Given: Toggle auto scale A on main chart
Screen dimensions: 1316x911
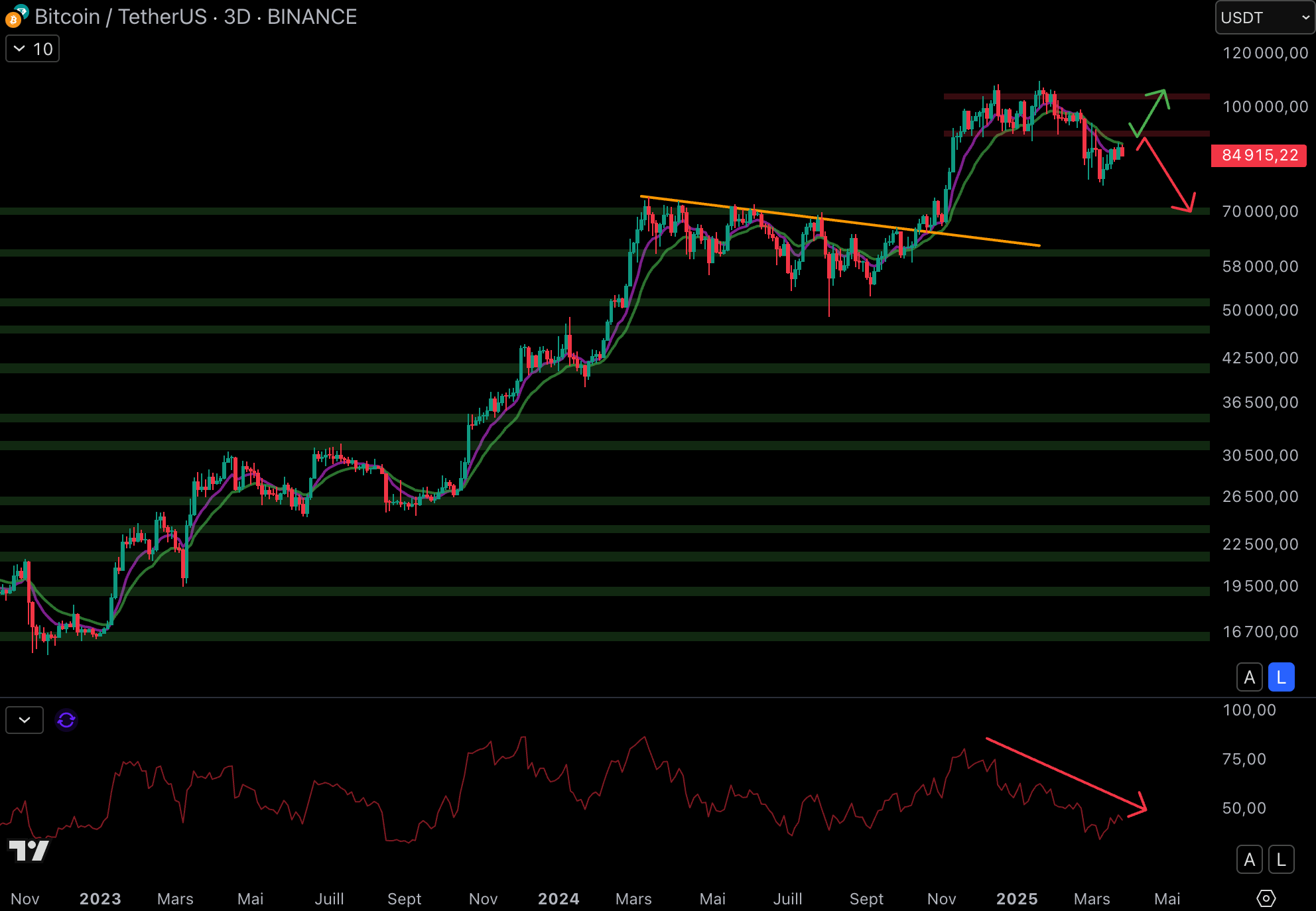Looking at the screenshot, I should (x=1249, y=678).
